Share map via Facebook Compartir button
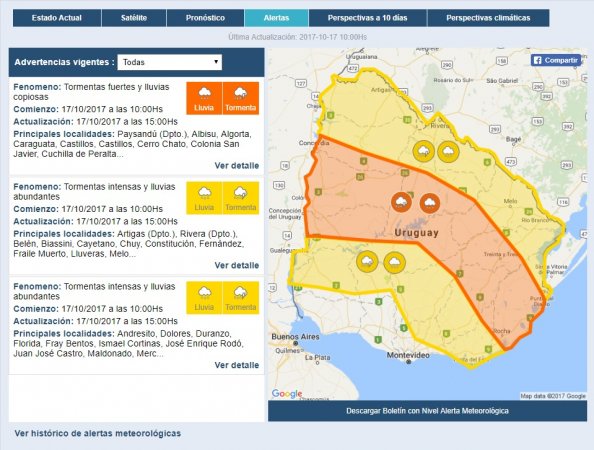This screenshot has height=450, width=594. pos(555,60)
